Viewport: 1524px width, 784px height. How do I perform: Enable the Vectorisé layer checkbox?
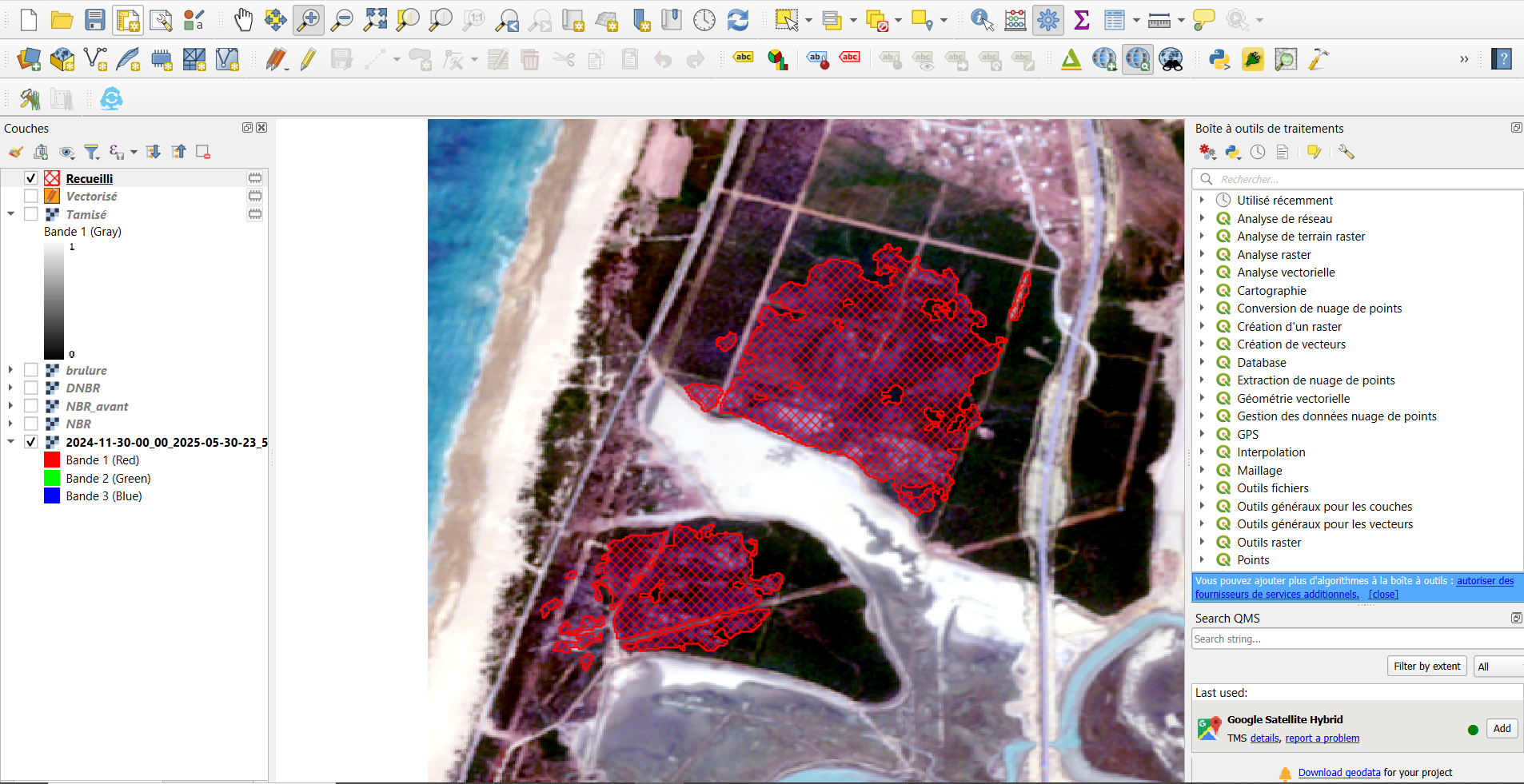31,196
